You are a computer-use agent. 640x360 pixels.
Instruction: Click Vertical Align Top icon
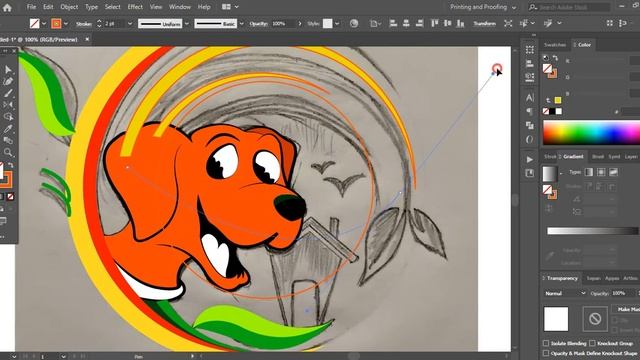pyautogui.click(x=435, y=24)
